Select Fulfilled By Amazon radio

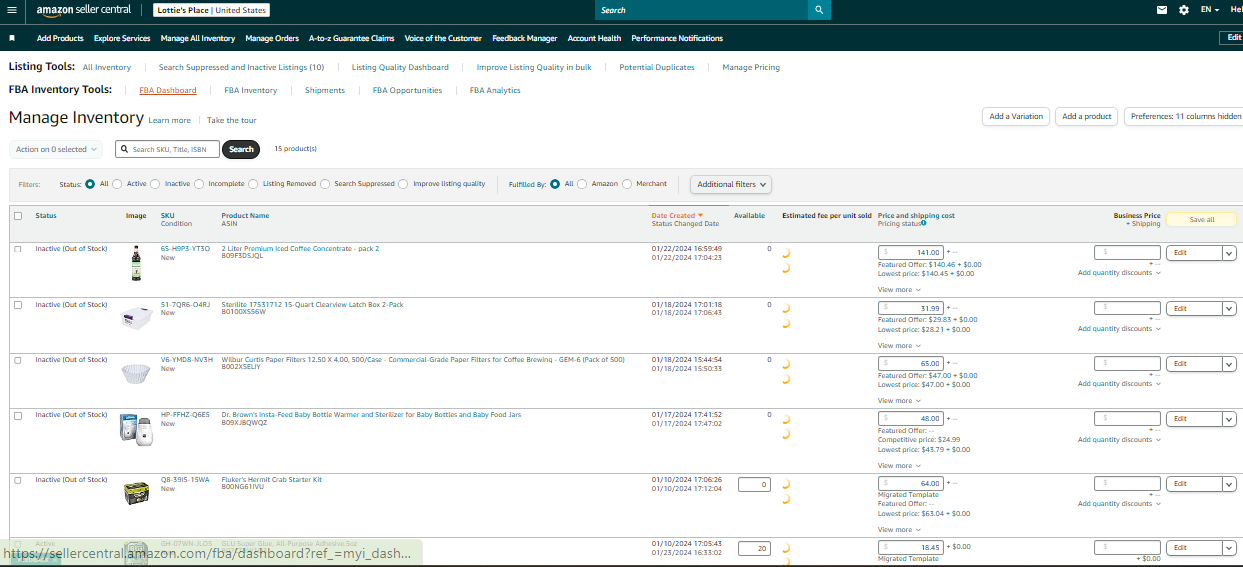coord(582,184)
